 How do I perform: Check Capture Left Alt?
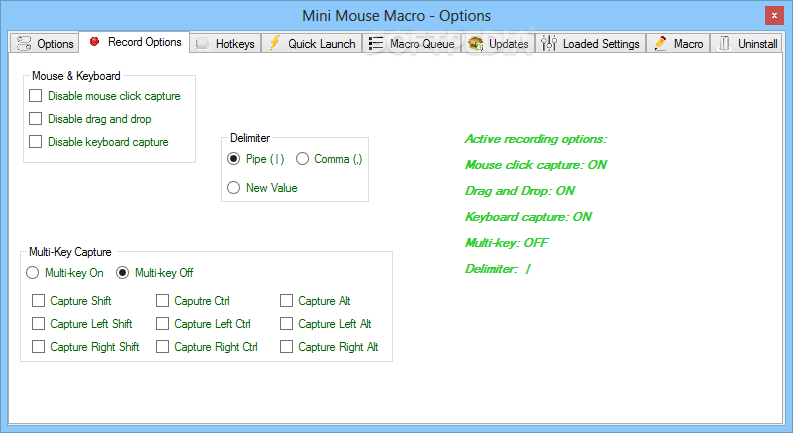(286, 323)
